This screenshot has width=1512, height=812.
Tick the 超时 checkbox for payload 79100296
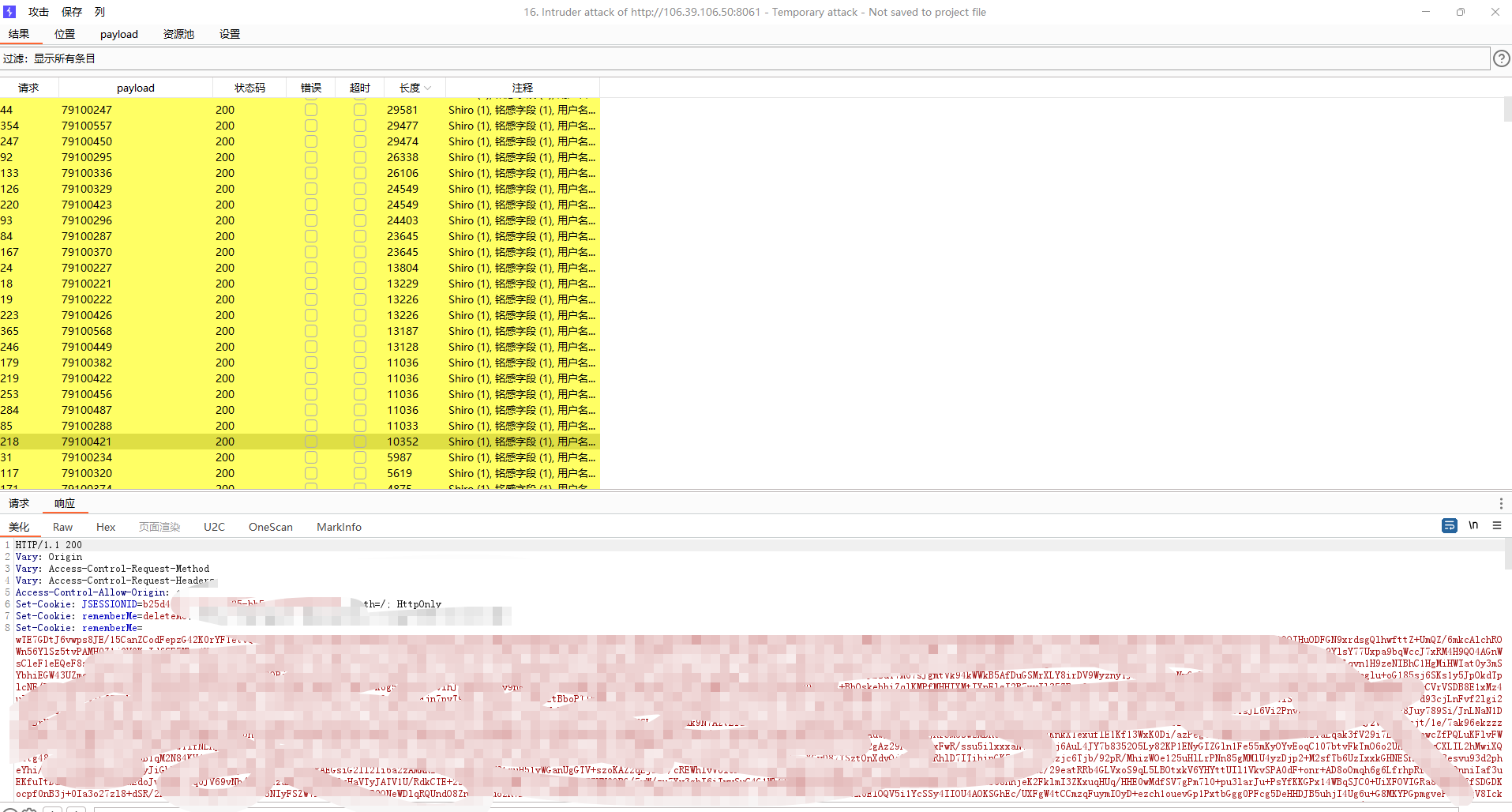360,220
